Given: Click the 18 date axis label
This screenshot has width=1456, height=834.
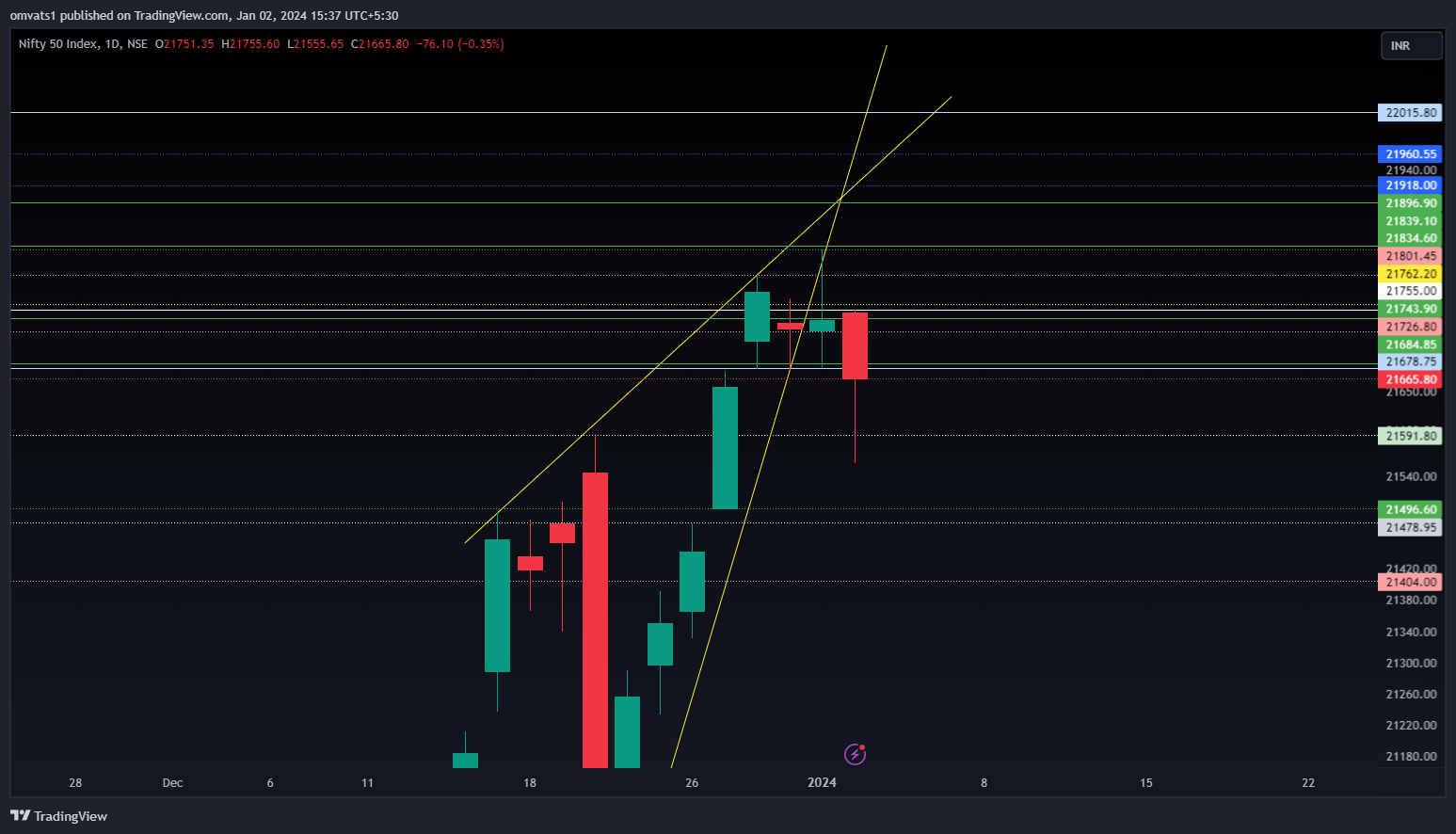Looking at the screenshot, I should coord(530,782).
